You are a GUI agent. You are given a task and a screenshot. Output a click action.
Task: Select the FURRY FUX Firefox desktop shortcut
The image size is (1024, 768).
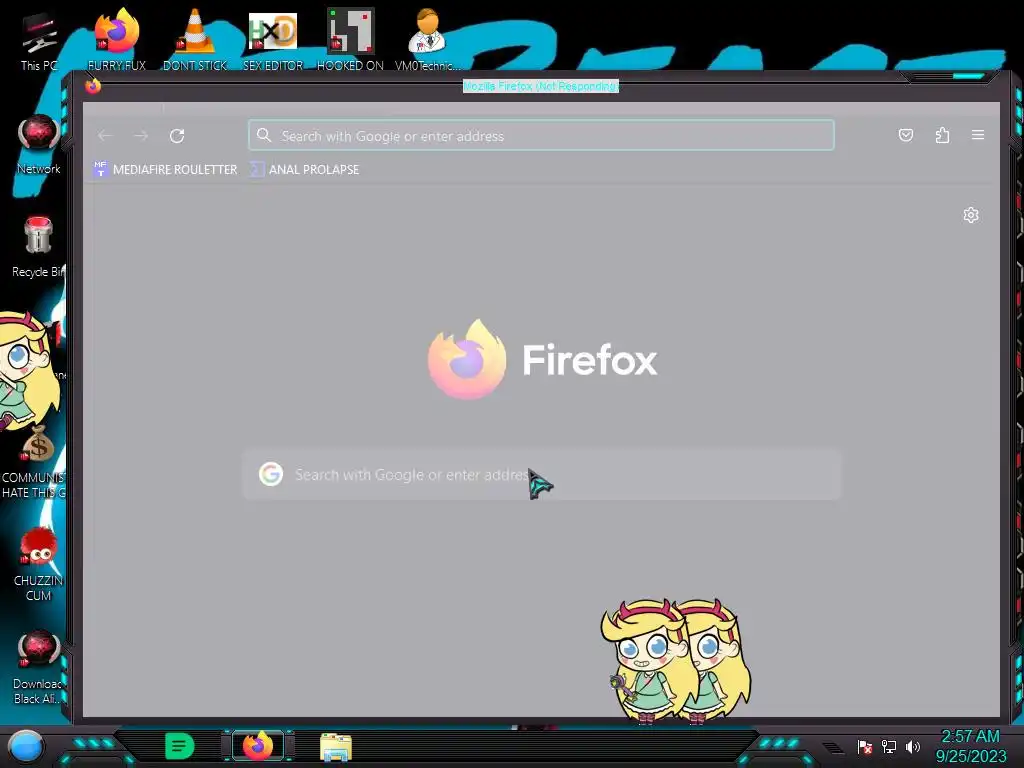click(116, 39)
